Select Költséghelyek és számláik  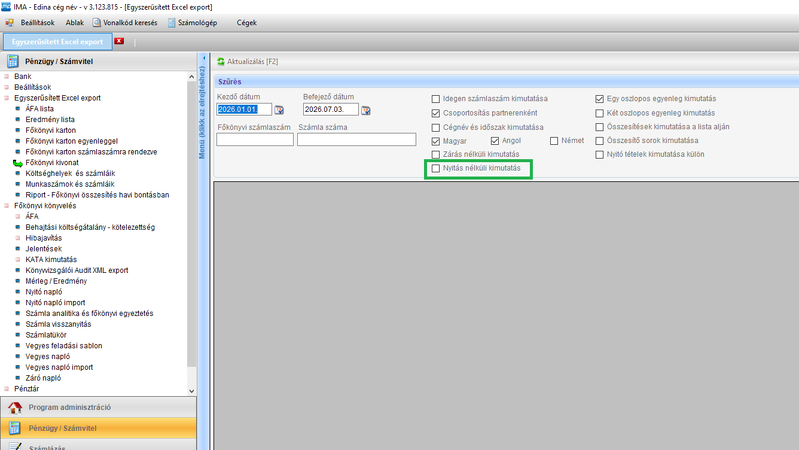coord(70,174)
